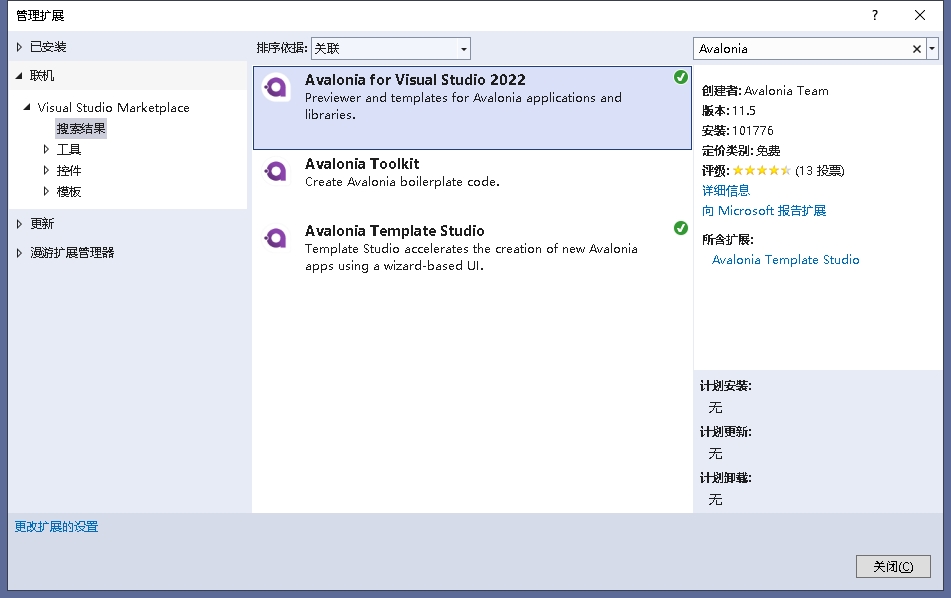Collapse the Visual Studio Marketplace node
The height and width of the screenshot is (598, 951).
(27, 107)
